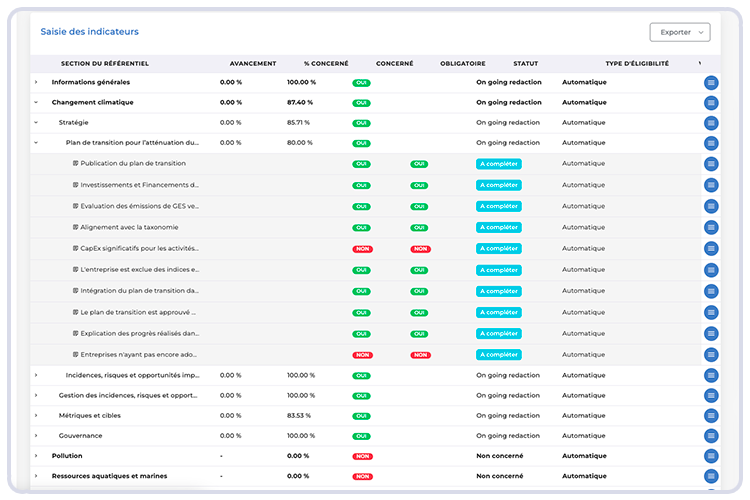
Task: Click the menu icon on the Pollution row
Action: pos(711,456)
